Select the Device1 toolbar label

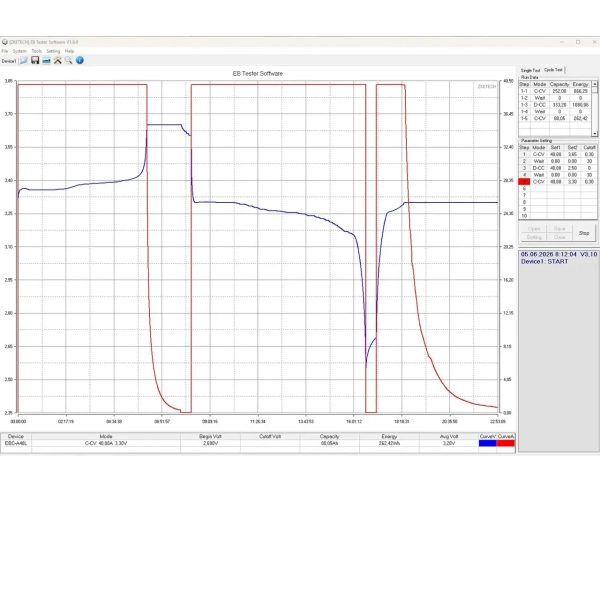coord(9,61)
